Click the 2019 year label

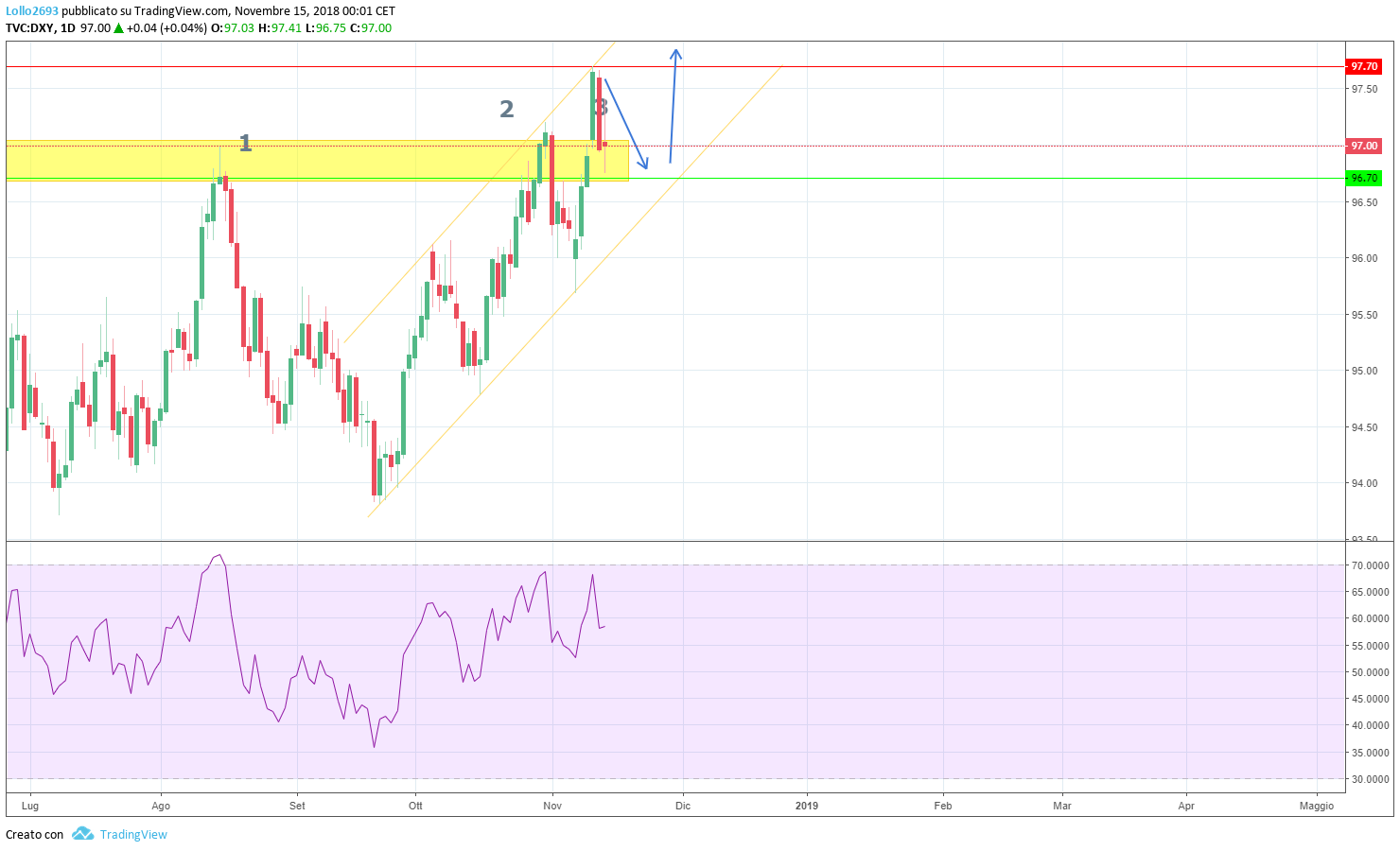[807, 806]
